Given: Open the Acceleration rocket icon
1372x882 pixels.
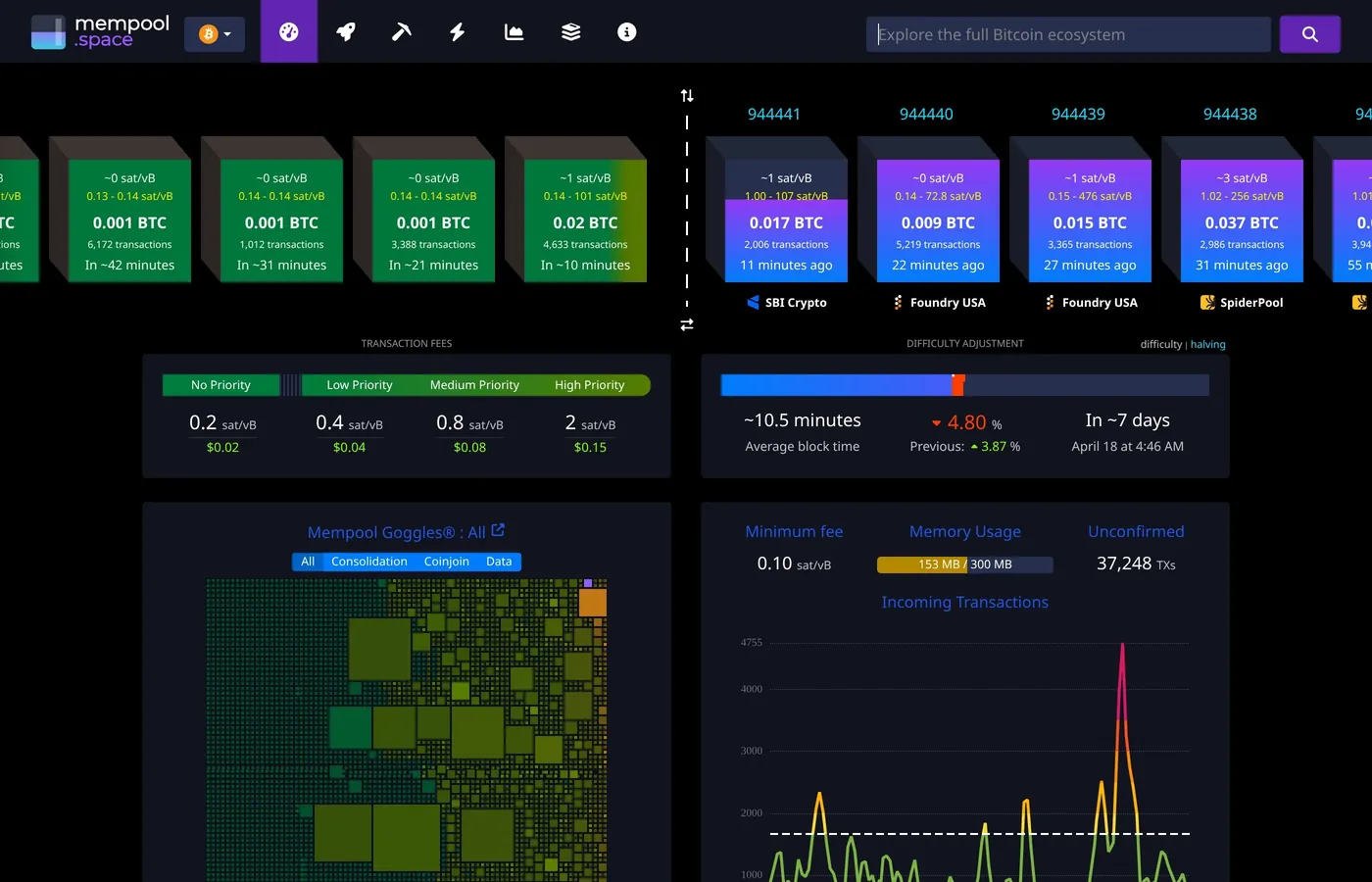Looking at the screenshot, I should coord(345,31).
